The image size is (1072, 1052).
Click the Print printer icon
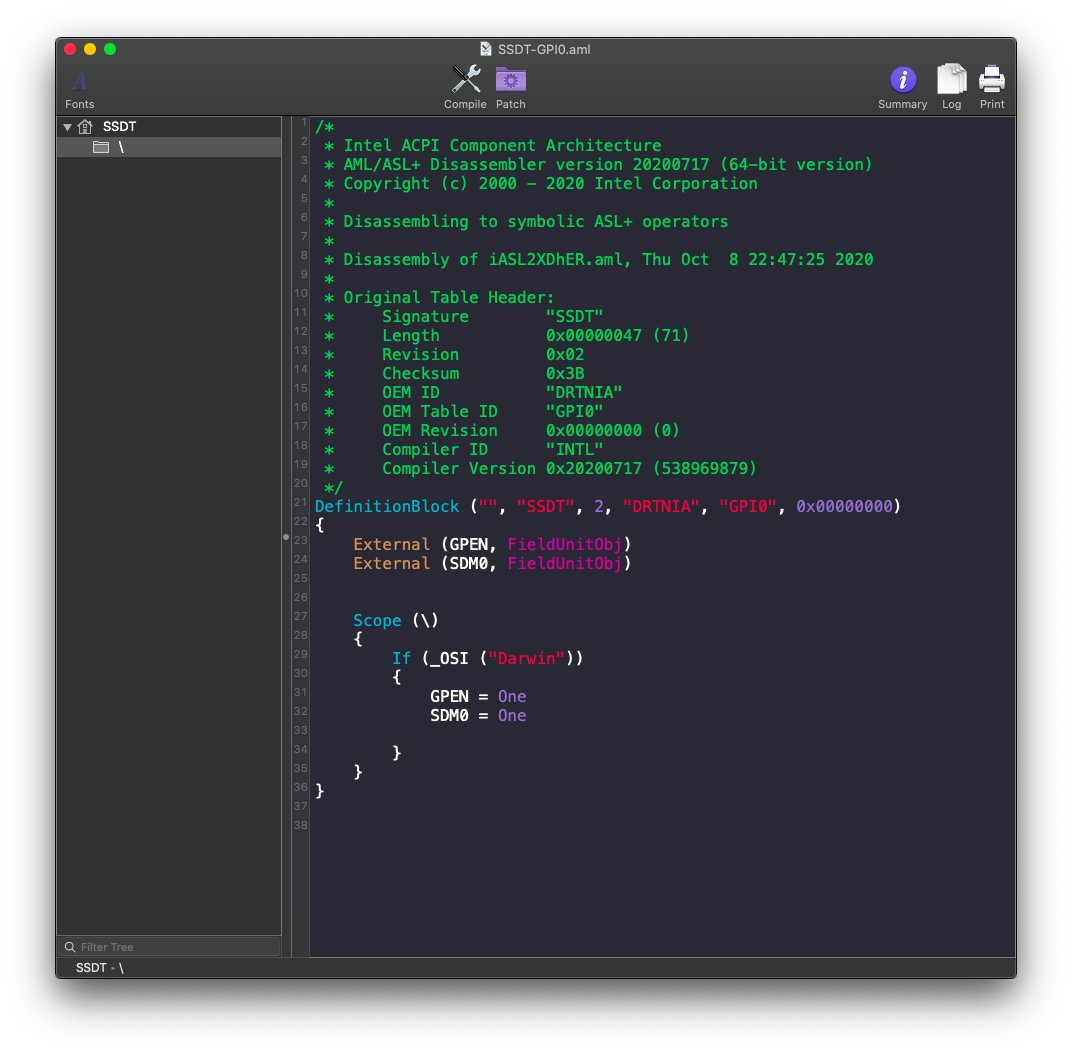991,79
